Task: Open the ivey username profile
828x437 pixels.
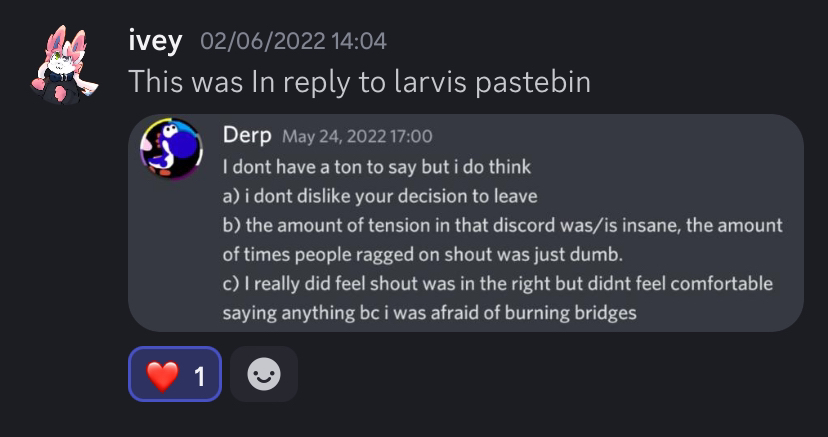Action: [155, 40]
